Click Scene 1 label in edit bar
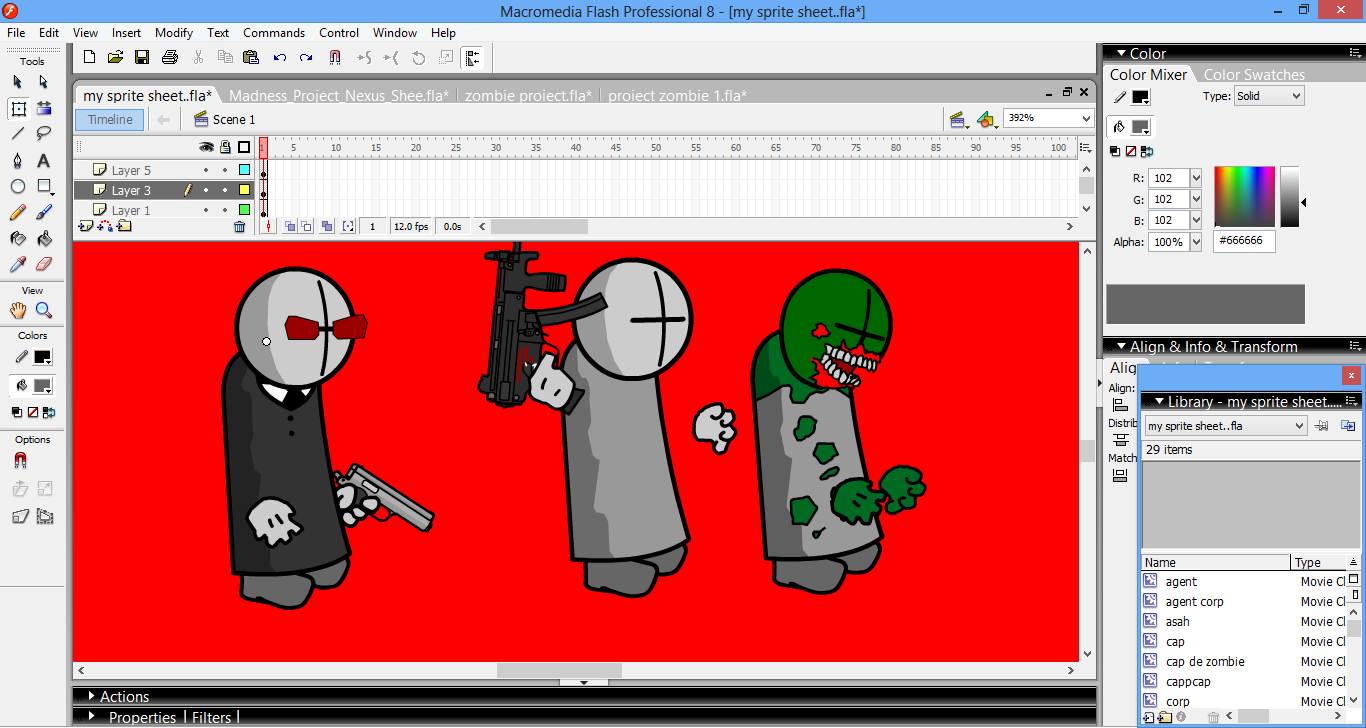 click(x=234, y=119)
